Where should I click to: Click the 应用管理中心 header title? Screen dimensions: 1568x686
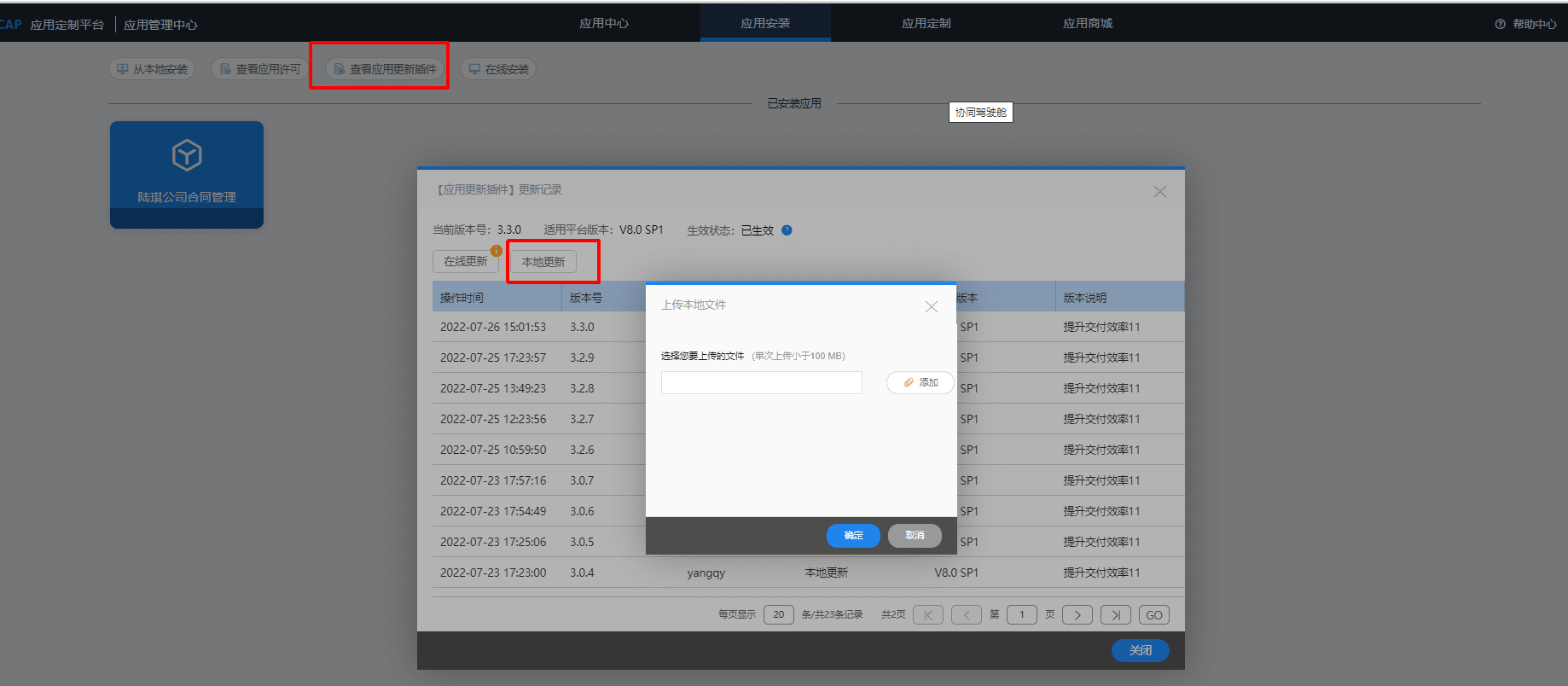(x=160, y=25)
